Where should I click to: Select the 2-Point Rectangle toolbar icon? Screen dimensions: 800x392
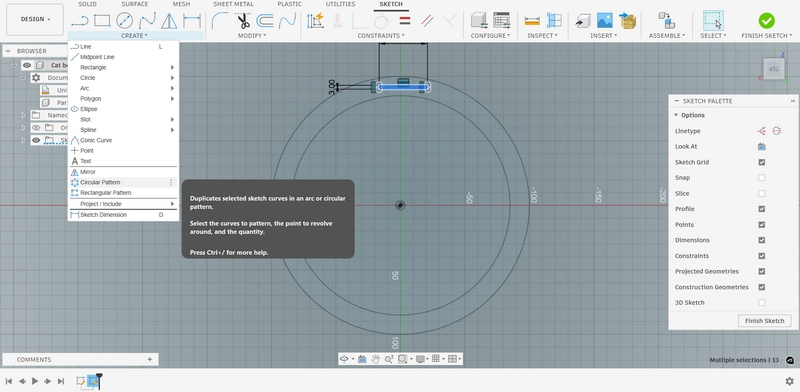pyautogui.click(x=102, y=21)
